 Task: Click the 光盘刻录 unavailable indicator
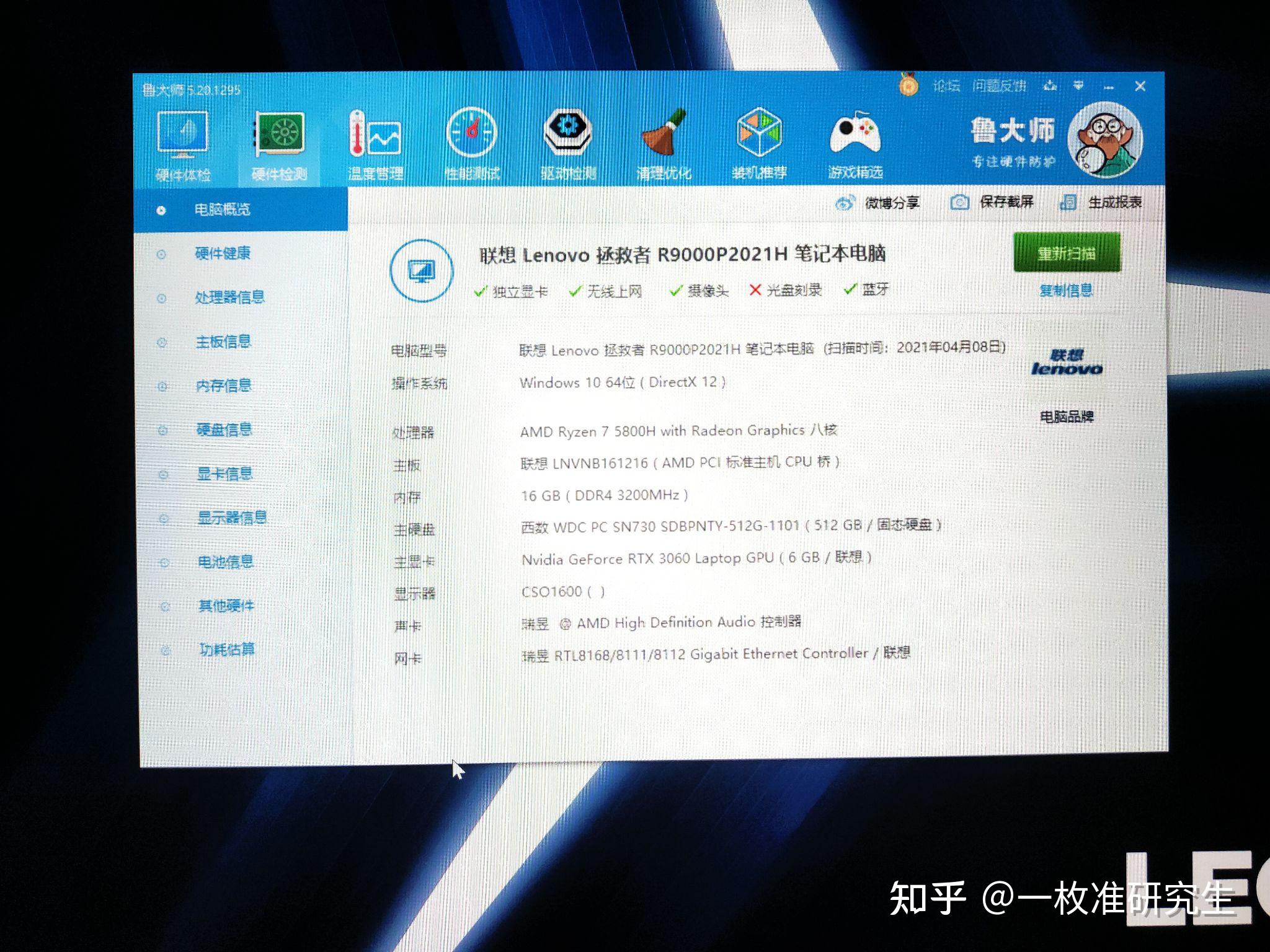point(786,289)
